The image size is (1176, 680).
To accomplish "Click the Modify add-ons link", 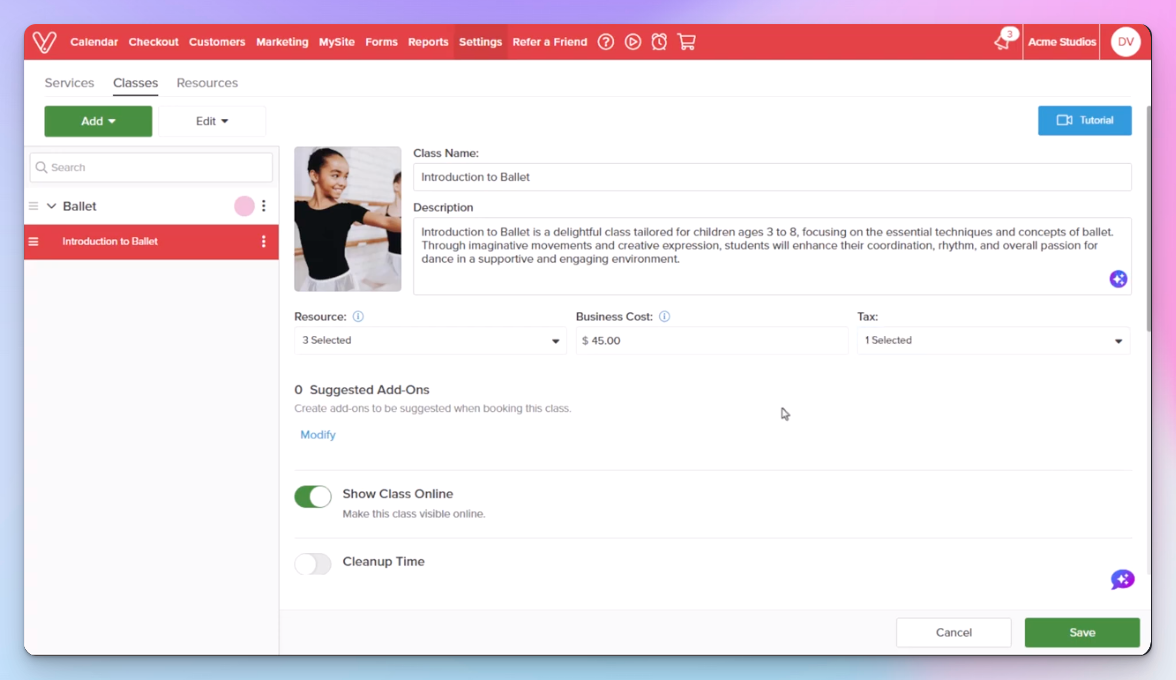I will (318, 435).
